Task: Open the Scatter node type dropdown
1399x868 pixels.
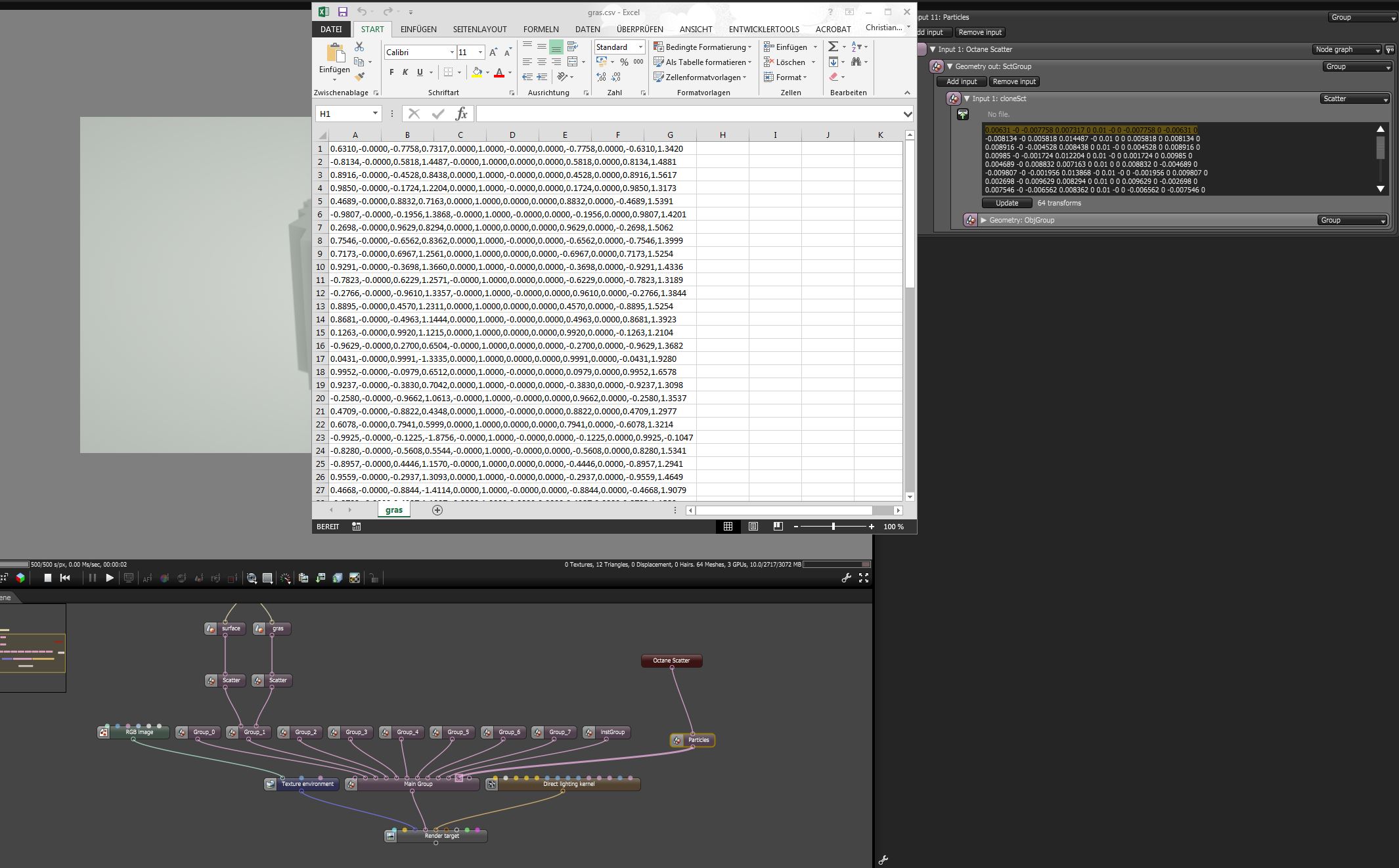Action: tap(1355, 98)
